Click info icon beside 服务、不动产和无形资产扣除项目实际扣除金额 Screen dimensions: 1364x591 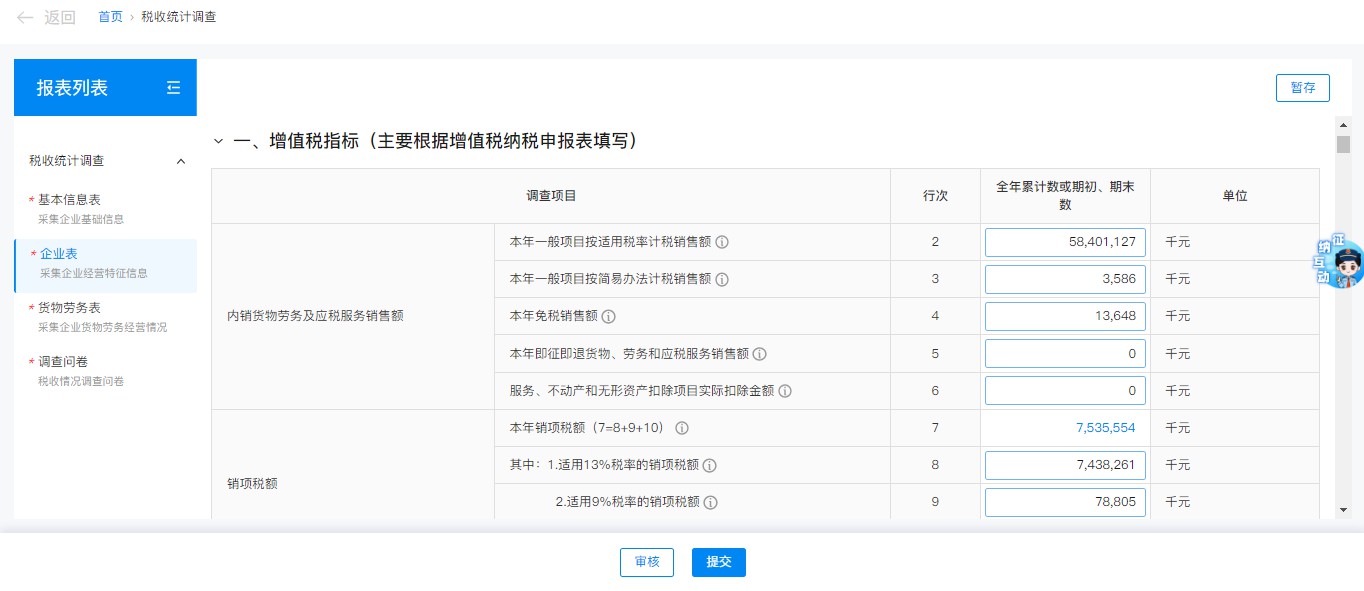click(785, 391)
